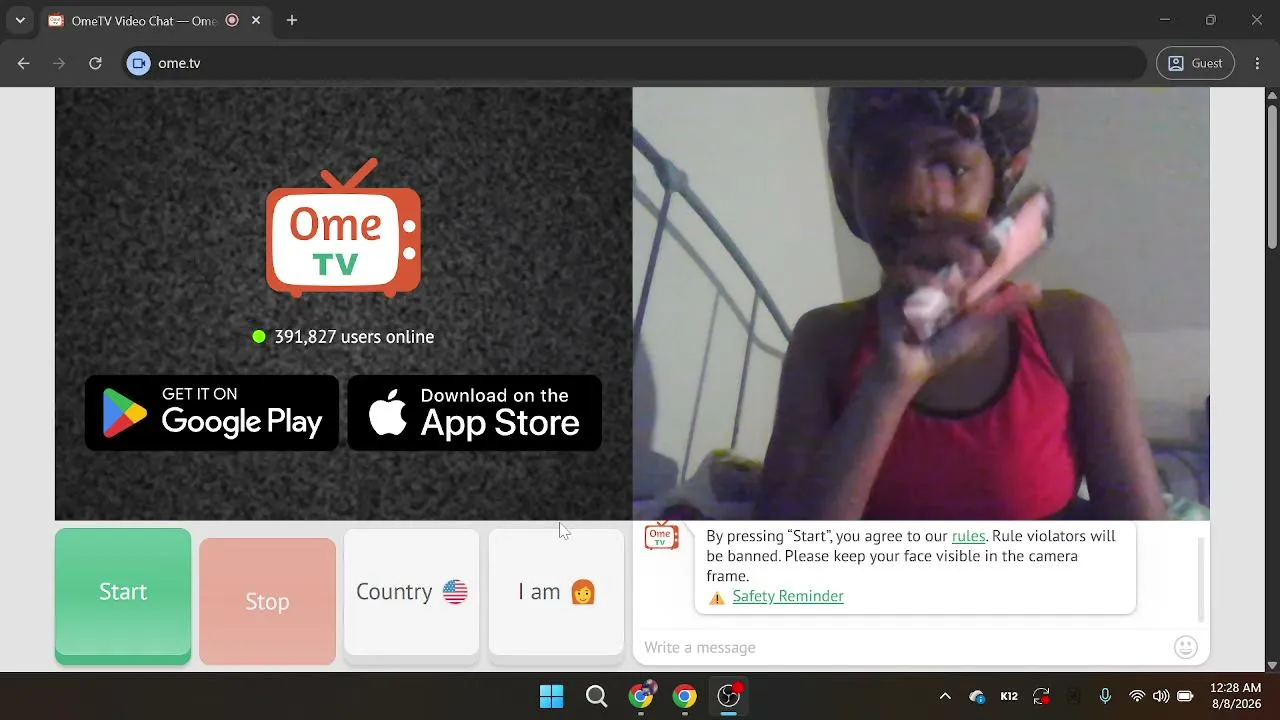Open the Get it on Google Play badge
1280x720 pixels.
pos(212,412)
